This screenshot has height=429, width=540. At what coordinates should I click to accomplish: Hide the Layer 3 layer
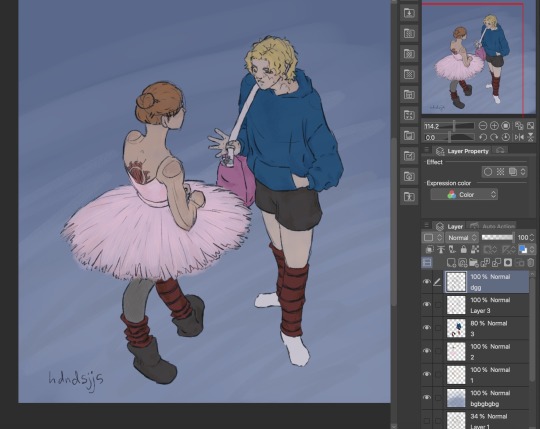[x=427, y=305]
